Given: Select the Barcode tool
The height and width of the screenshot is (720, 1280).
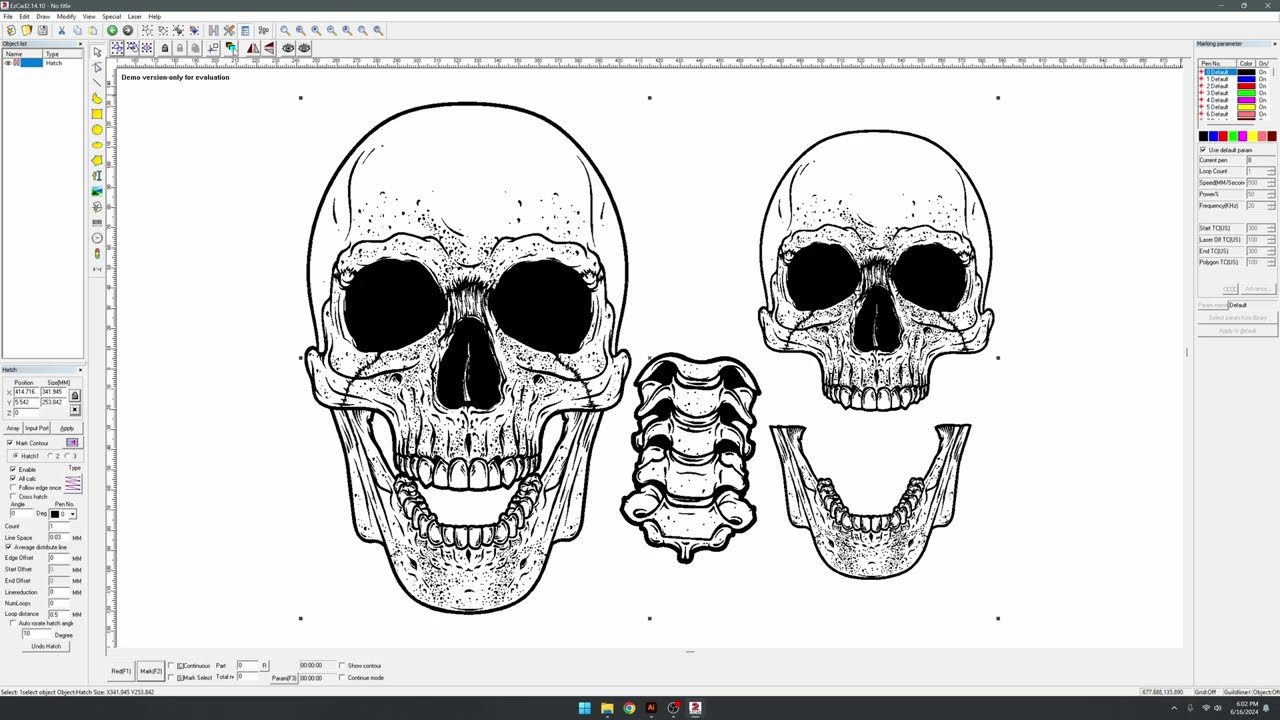Looking at the screenshot, I should tap(97, 223).
